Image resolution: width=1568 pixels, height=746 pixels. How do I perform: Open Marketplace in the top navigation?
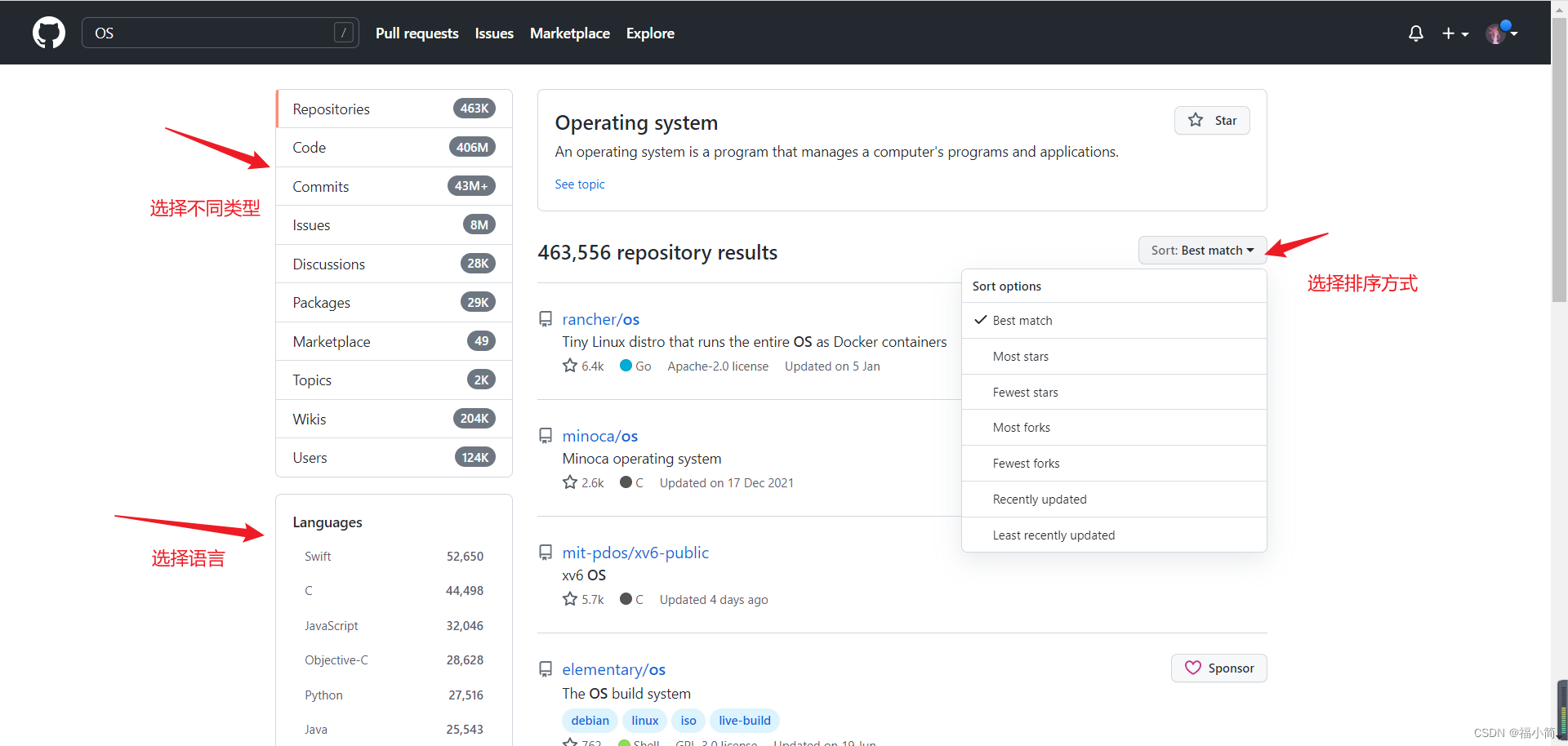coord(570,33)
